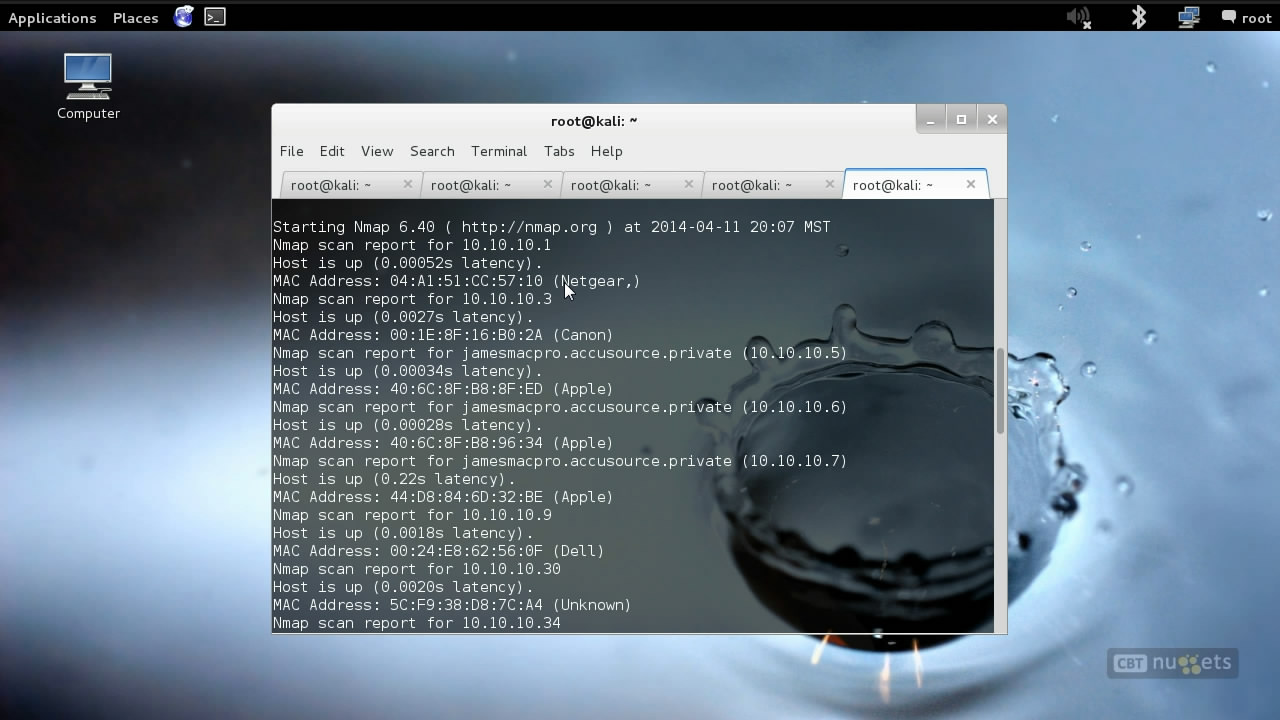Click the terminal title bar root@kali: ~
The height and width of the screenshot is (720, 1280).
point(594,121)
